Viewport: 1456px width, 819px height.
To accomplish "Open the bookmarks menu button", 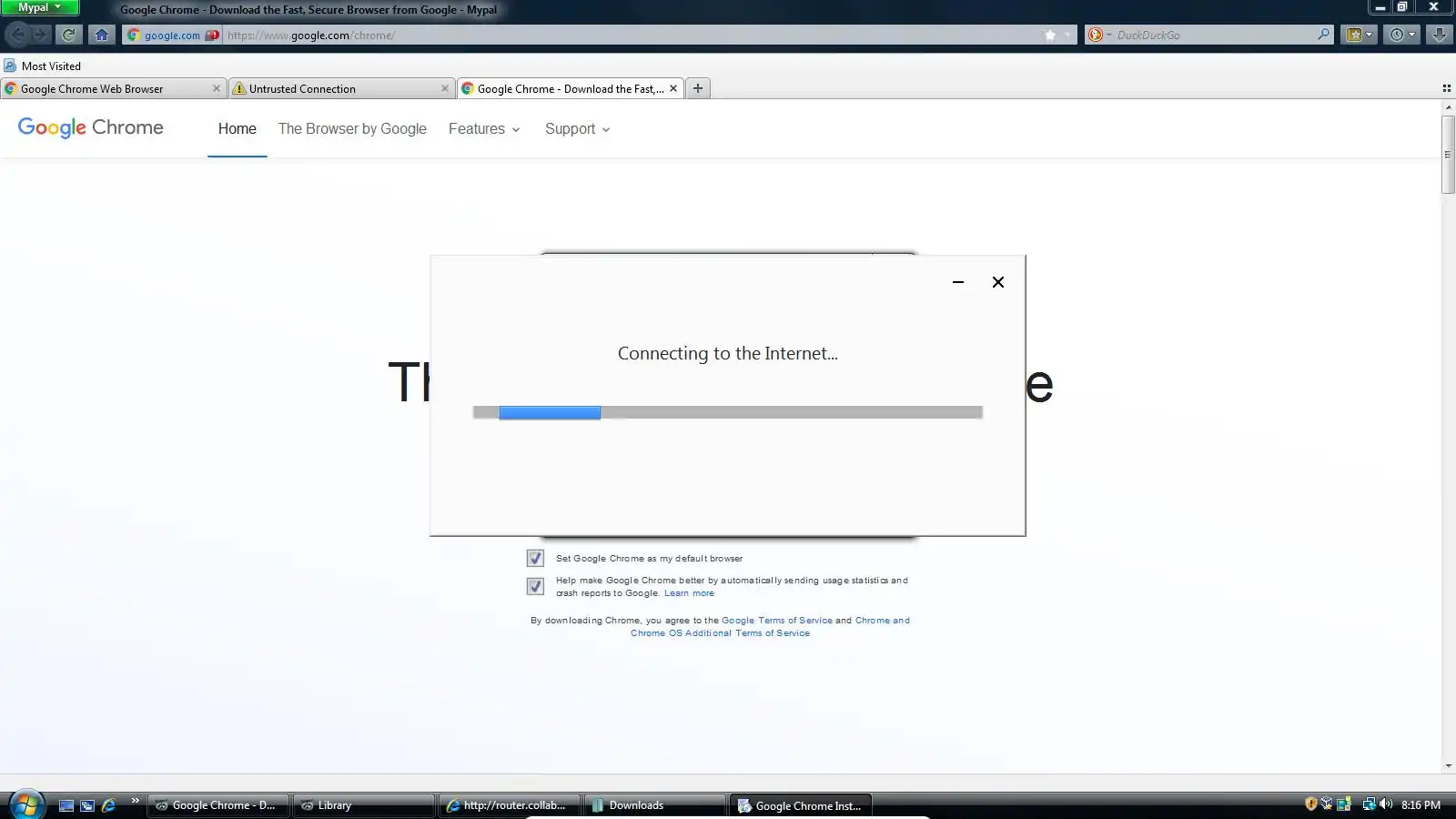I will pos(1359,35).
